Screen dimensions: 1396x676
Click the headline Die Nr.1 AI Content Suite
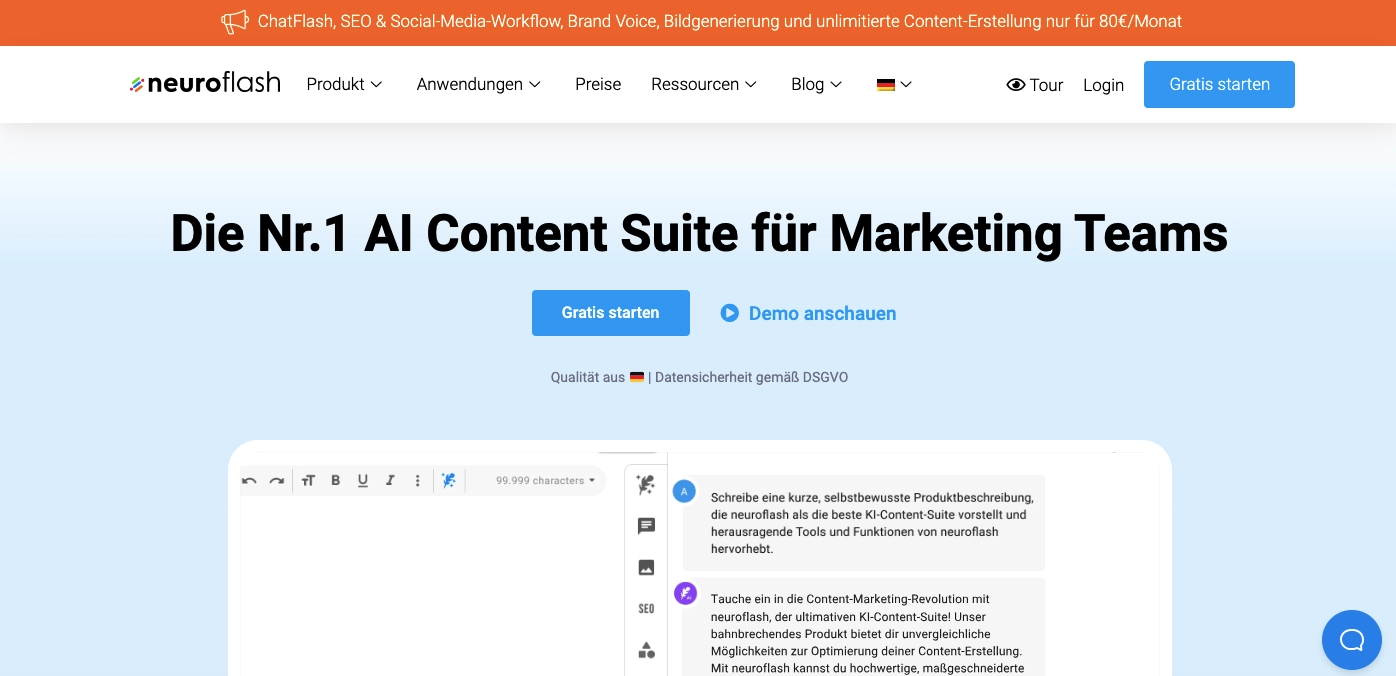pyautogui.click(x=699, y=234)
